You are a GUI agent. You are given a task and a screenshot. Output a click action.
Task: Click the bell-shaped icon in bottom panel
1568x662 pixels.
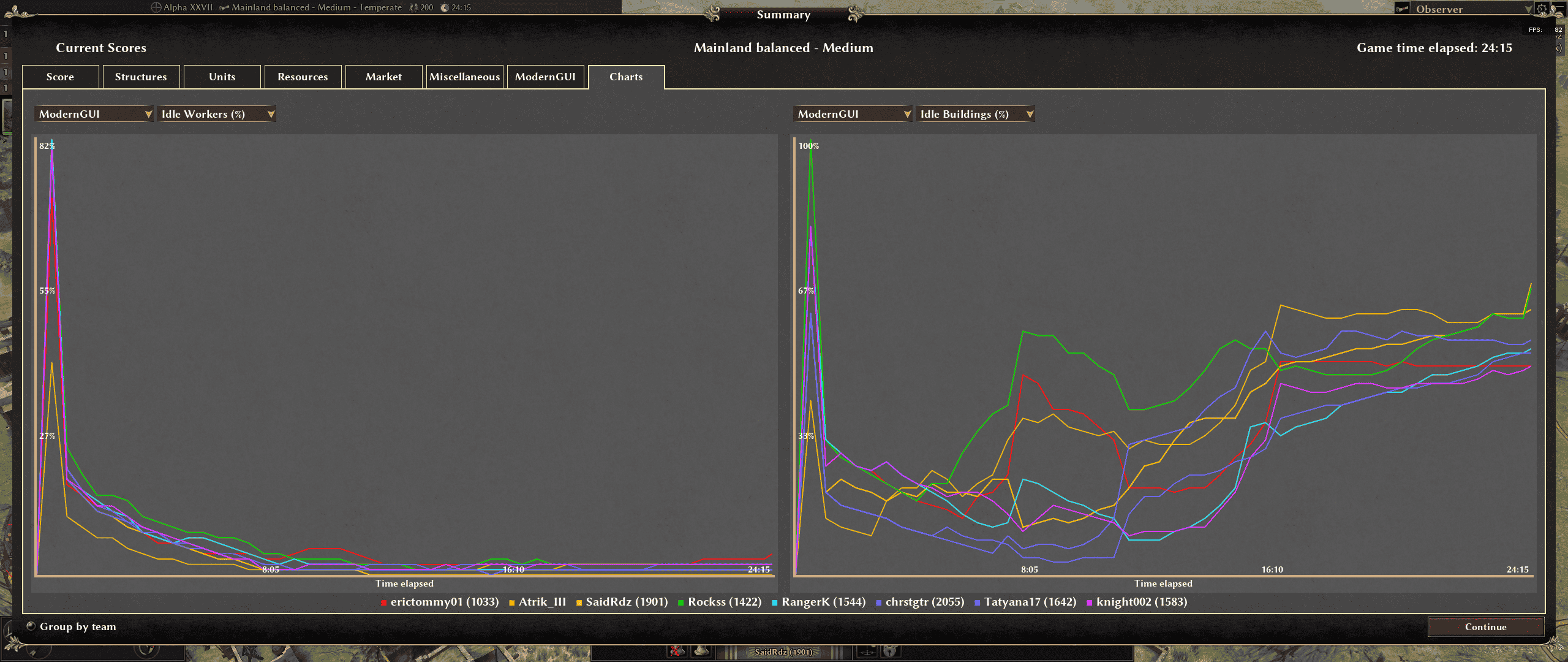coord(701,651)
